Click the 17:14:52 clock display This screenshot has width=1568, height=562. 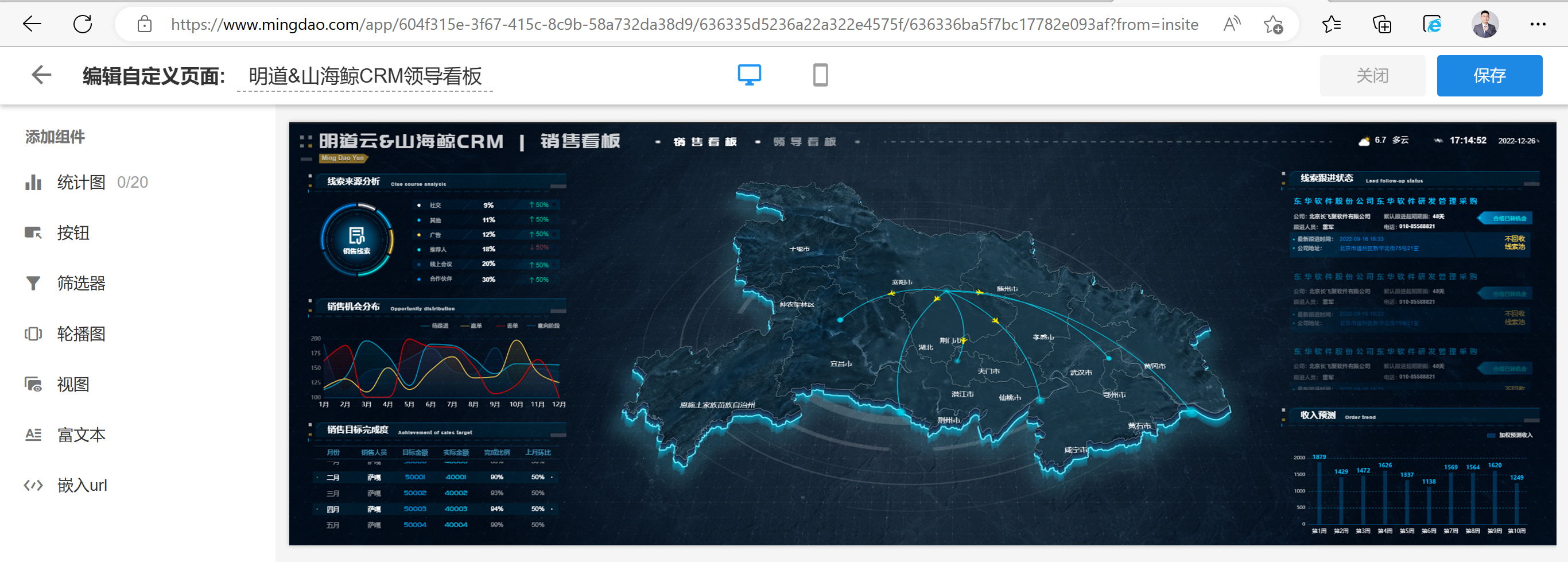point(1468,141)
